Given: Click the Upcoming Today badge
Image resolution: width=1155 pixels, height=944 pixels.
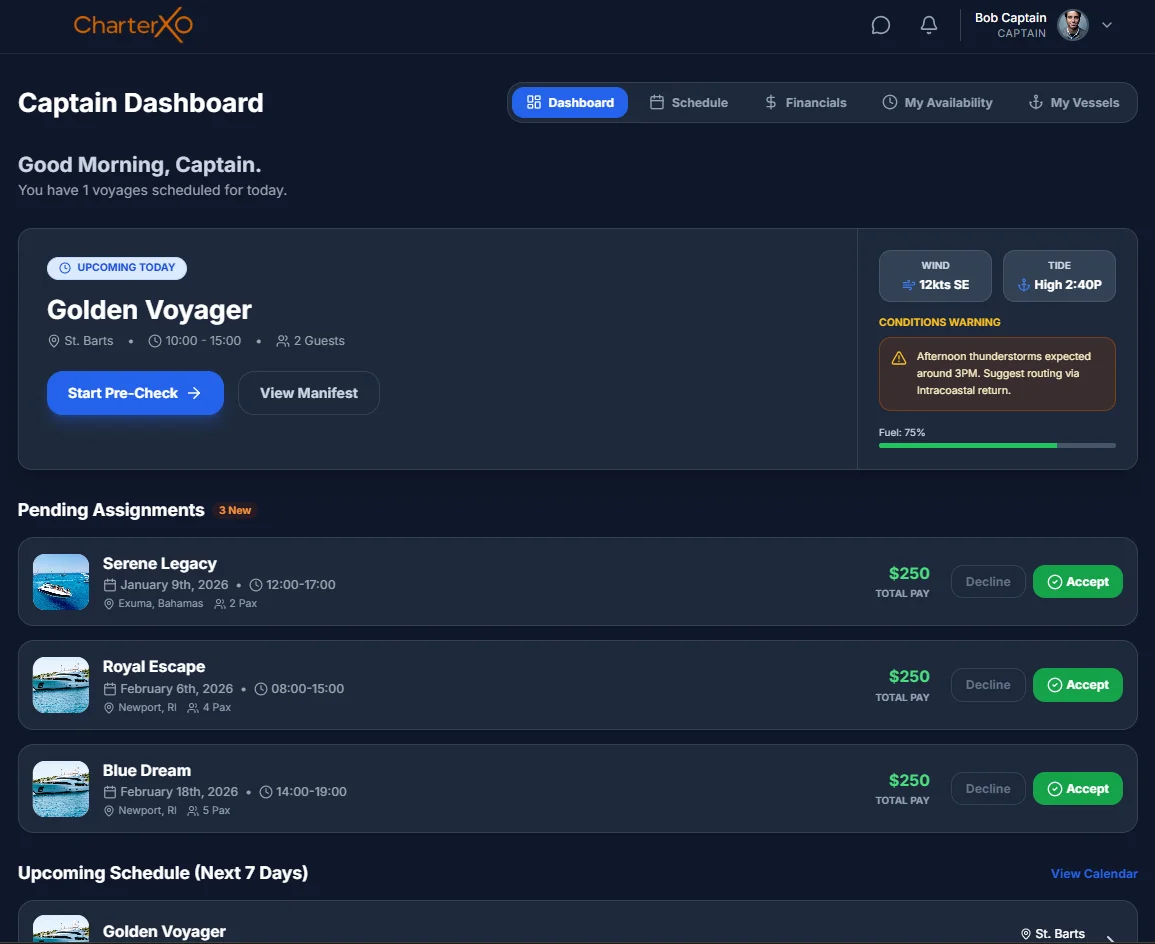Looking at the screenshot, I should [117, 268].
